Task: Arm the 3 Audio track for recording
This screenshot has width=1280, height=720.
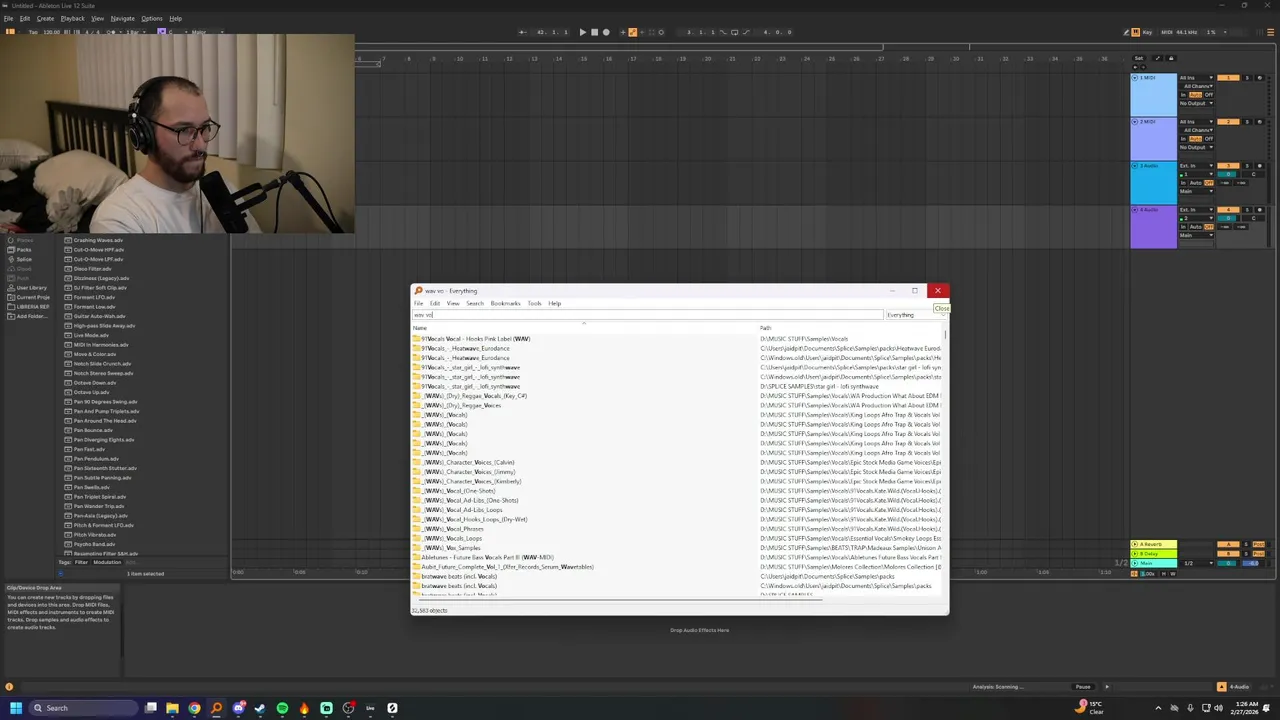Action: [1260, 166]
